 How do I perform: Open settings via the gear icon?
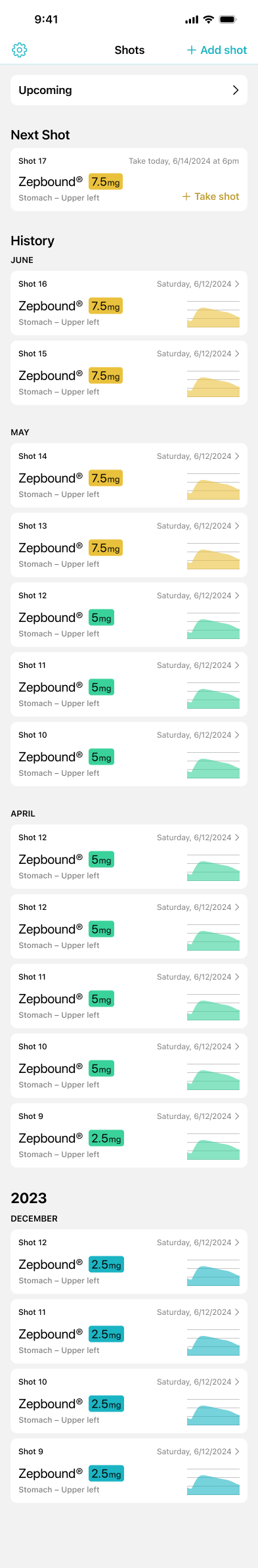pos(20,50)
